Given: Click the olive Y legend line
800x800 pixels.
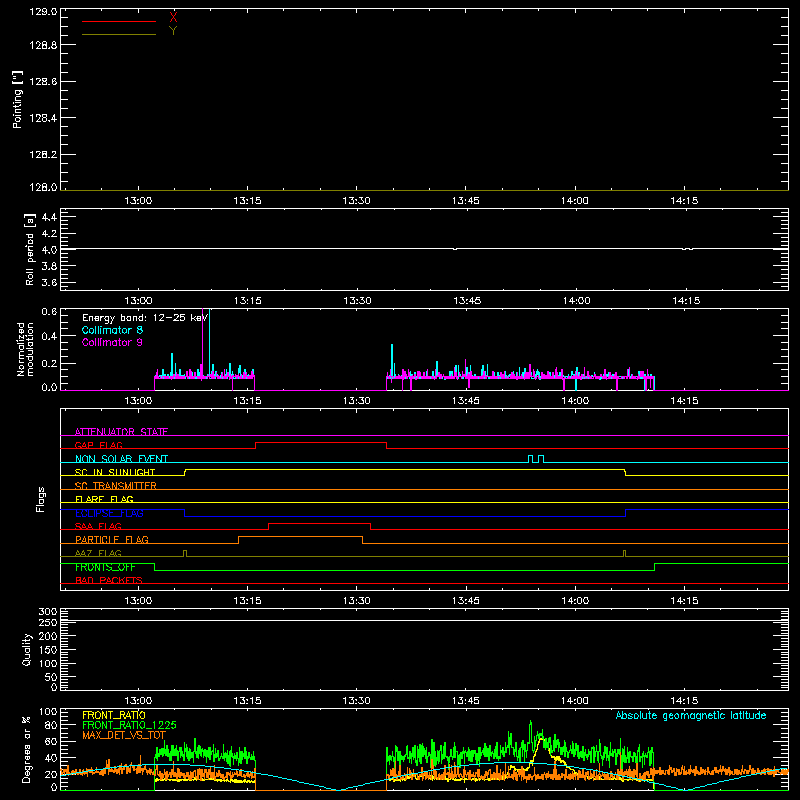Looking at the screenshot, I should click(119, 34).
